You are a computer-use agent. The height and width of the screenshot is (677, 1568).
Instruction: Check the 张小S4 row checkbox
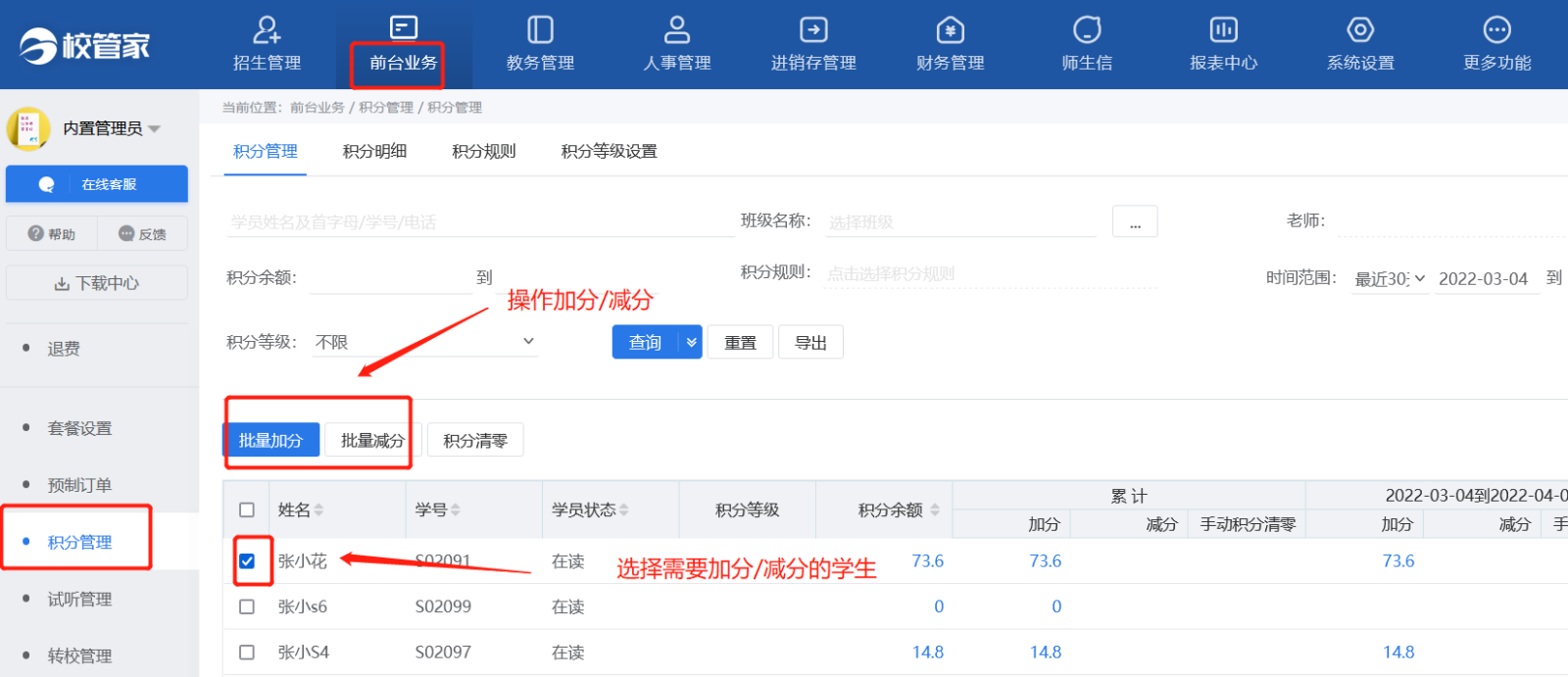pos(247,653)
